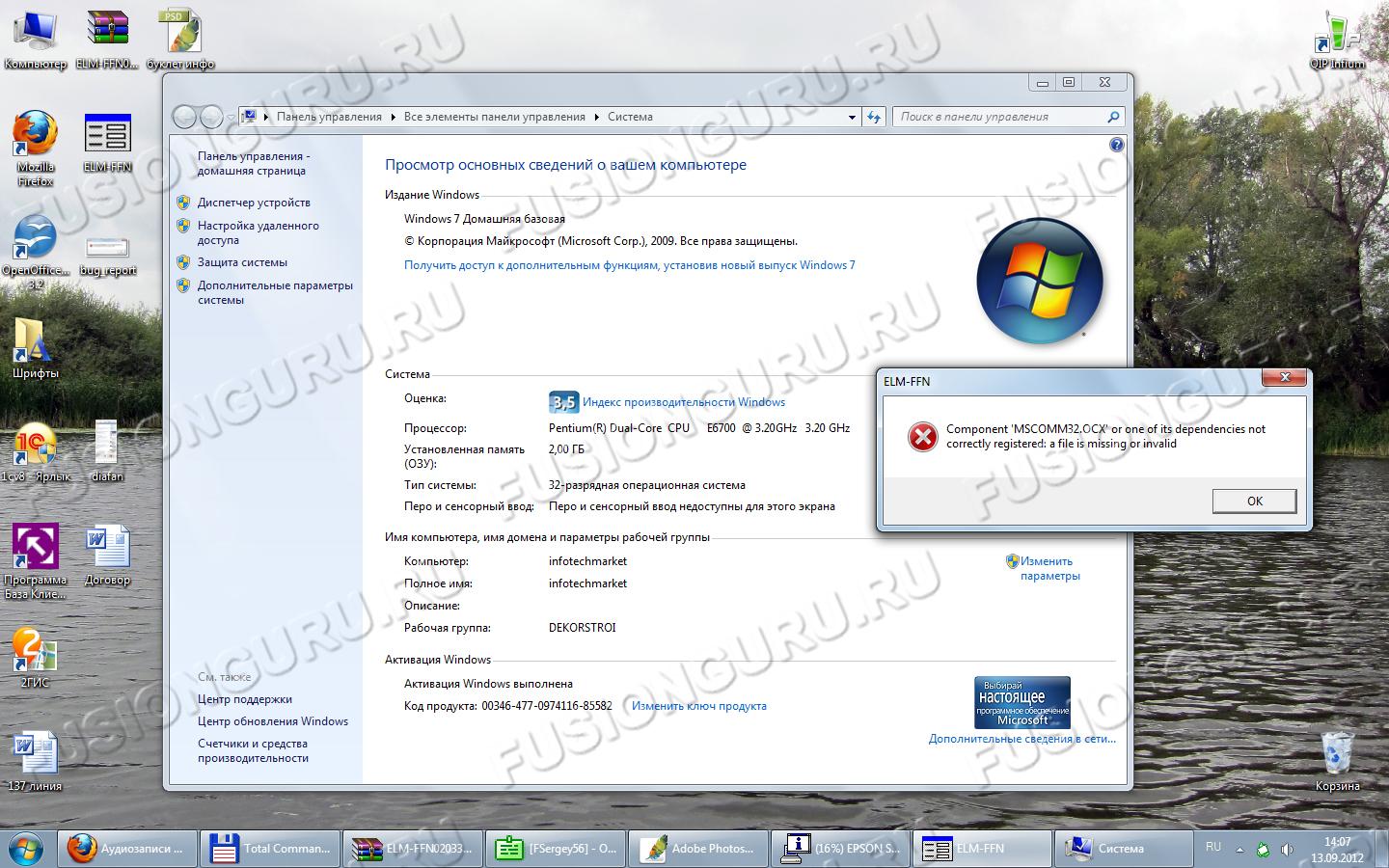This screenshot has height=868, width=1389.
Task: Click the Forward navigation arrow
Action: (x=211, y=117)
